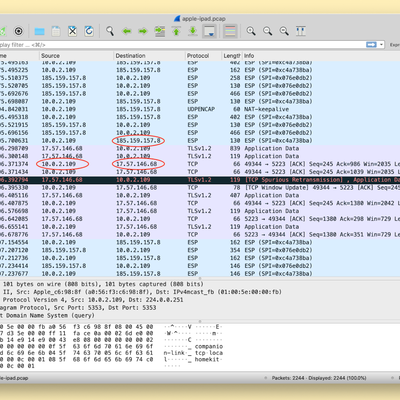
Task: Select packet with Seq=1380 Ack=351
Action: tap(200, 235)
